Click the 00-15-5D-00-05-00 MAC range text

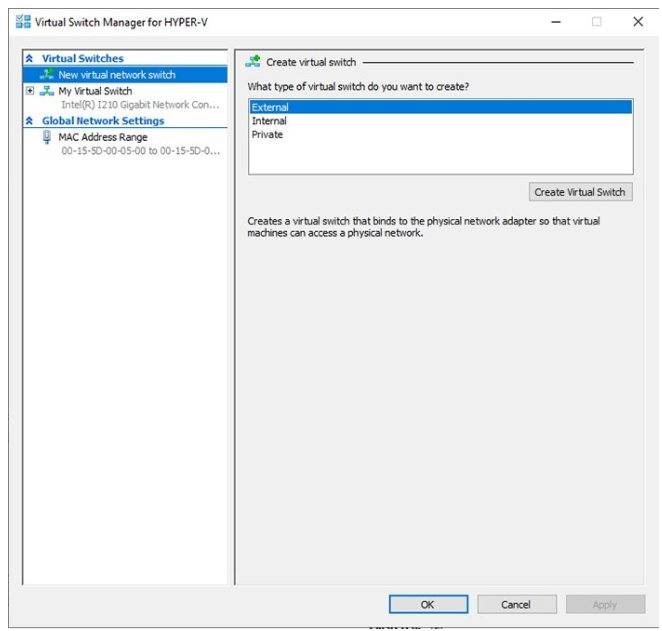point(141,151)
